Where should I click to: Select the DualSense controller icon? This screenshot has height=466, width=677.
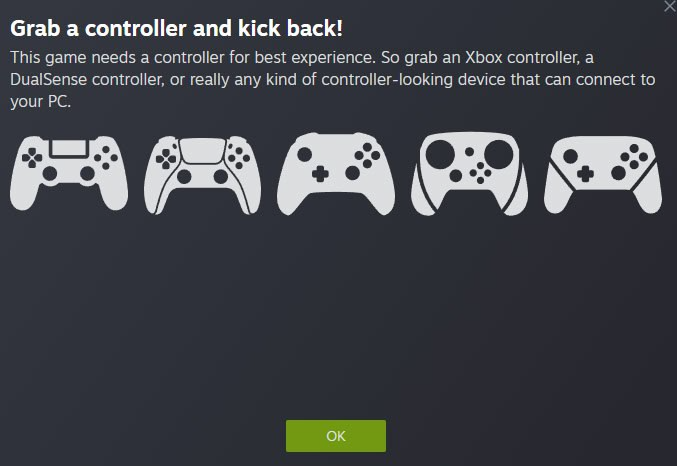pyautogui.click(x=202, y=175)
